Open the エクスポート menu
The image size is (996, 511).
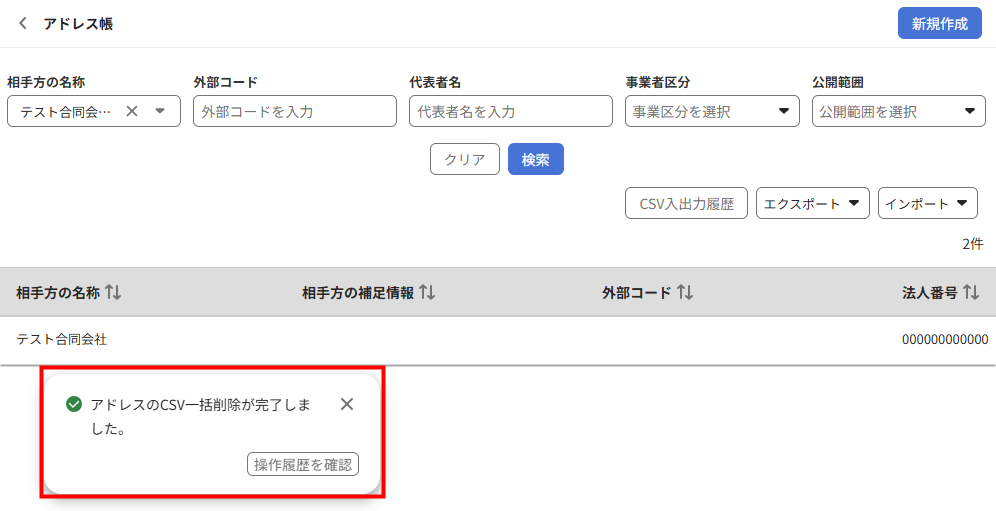tap(812, 203)
